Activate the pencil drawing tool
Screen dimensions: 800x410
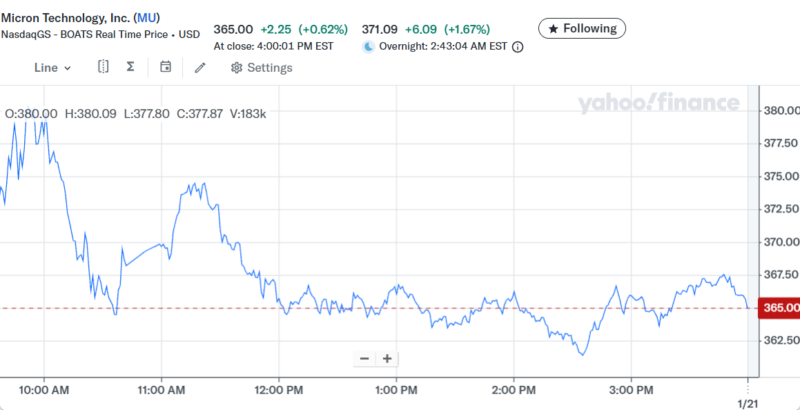(x=200, y=67)
